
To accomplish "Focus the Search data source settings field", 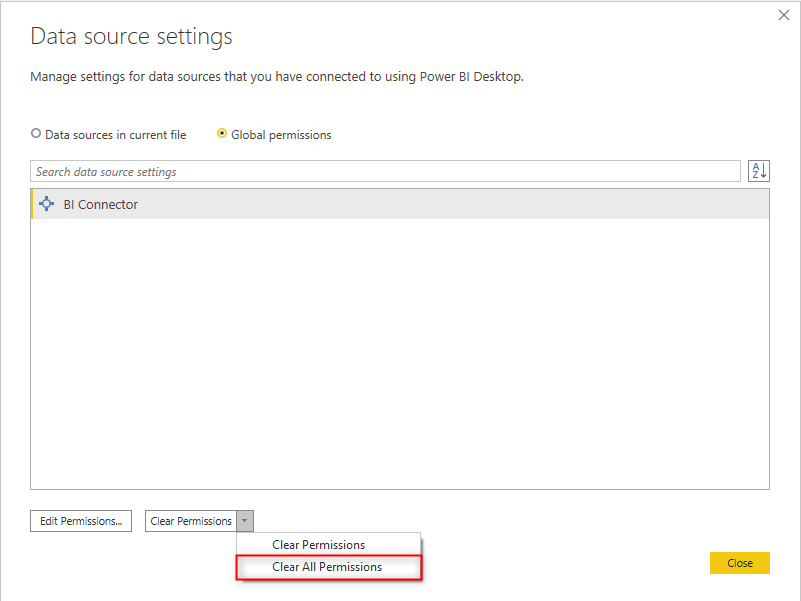I will (385, 171).
